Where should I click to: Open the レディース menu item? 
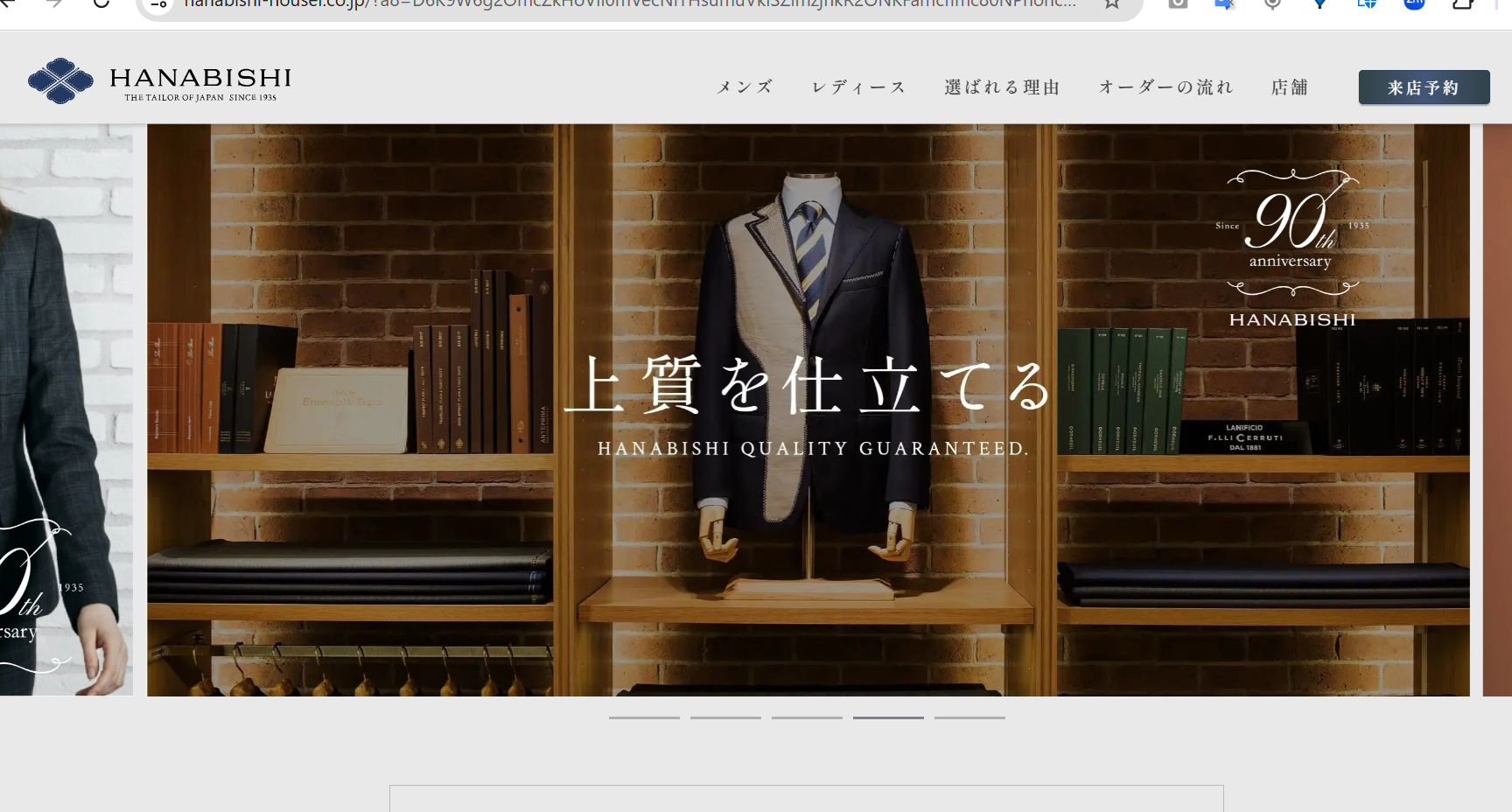(x=858, y=87)
